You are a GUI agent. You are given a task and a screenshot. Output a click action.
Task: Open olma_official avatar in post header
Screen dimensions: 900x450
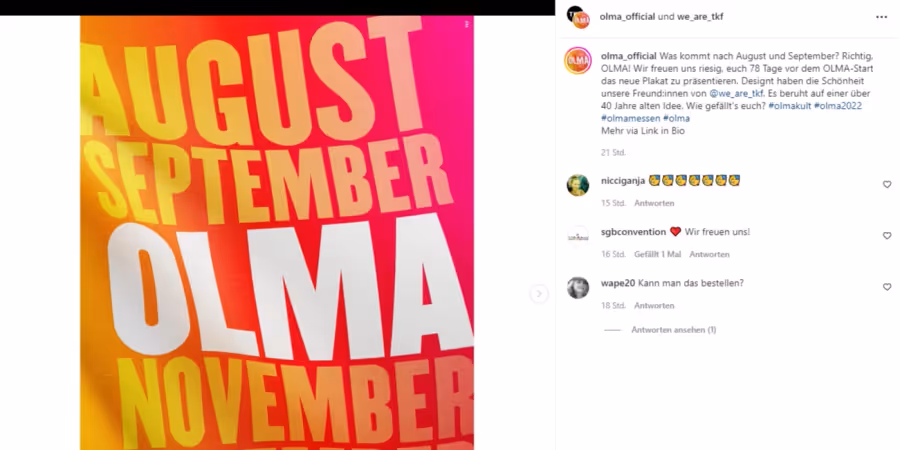click(x=578, y=17)
